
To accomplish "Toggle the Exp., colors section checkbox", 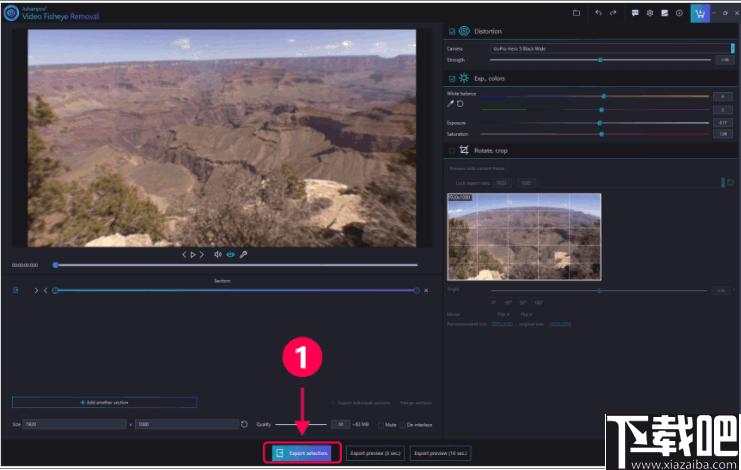I will pyautogui.click(x=452, y=78).
